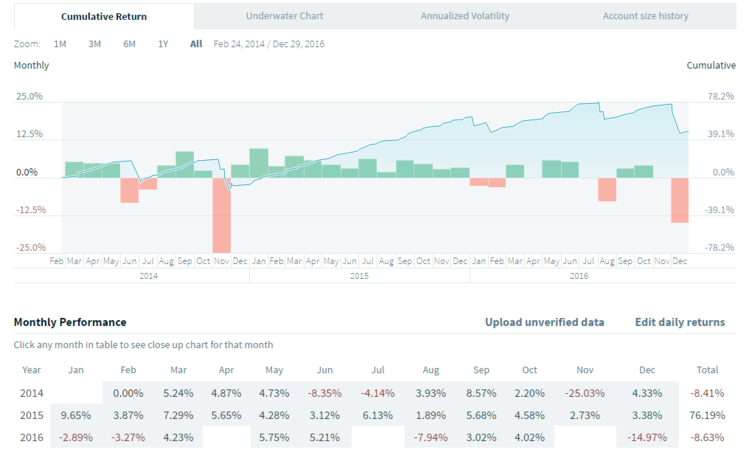749x461 pixels.
Task: Zoom chart to 6M range
Action: (129, 44)
